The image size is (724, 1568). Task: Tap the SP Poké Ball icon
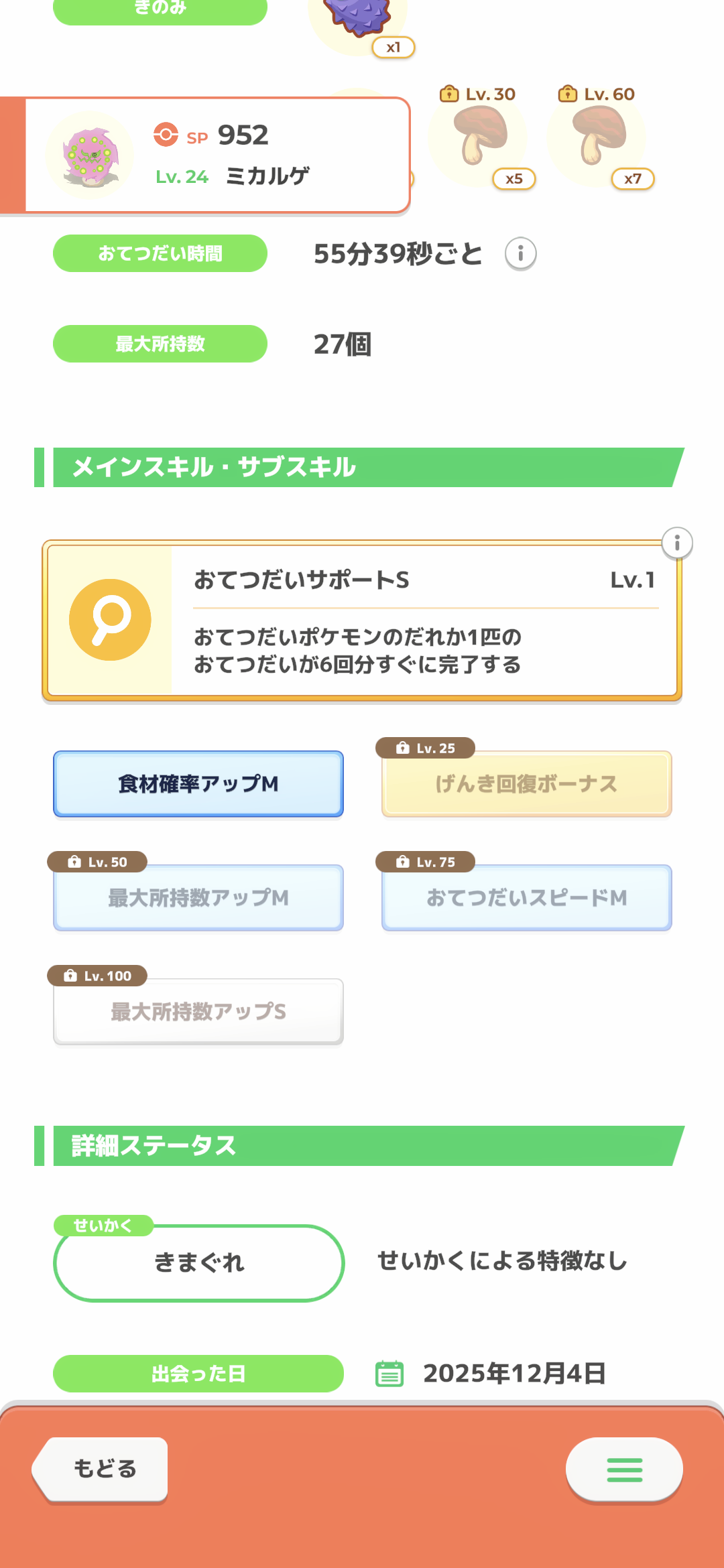point(166,134)
